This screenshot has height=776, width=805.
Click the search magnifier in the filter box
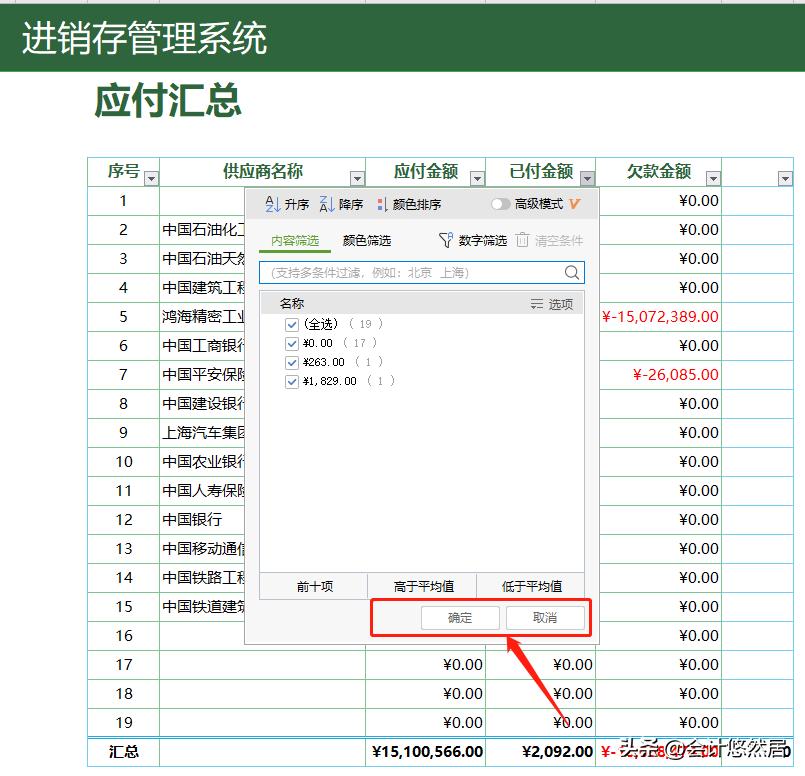coord(571,271)
